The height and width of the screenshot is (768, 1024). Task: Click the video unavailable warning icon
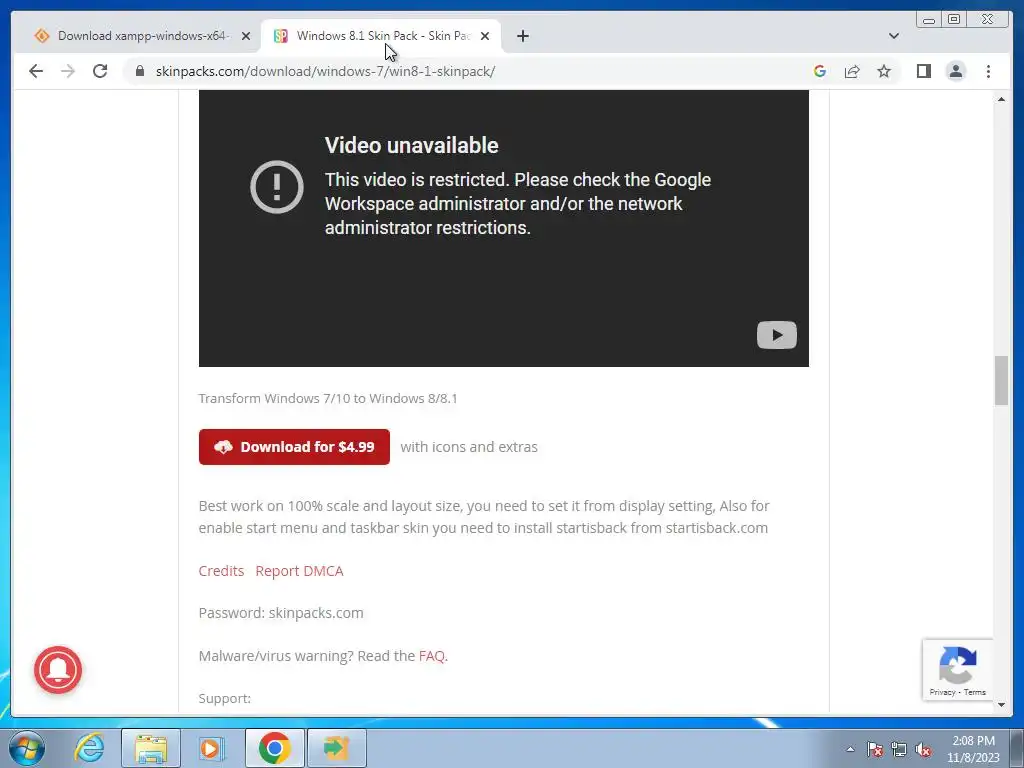[x=277, y=187]
